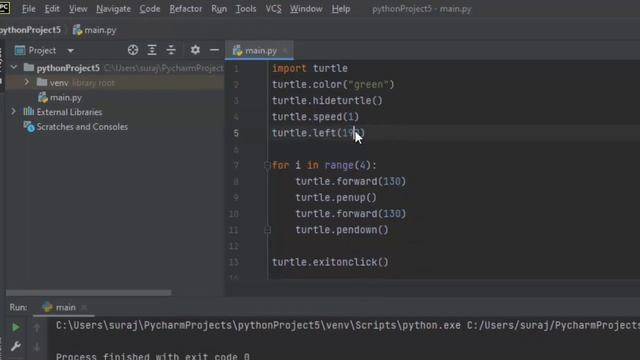Click the venv folder icon
The image size is (640, 360).
[x=42, y=82]
